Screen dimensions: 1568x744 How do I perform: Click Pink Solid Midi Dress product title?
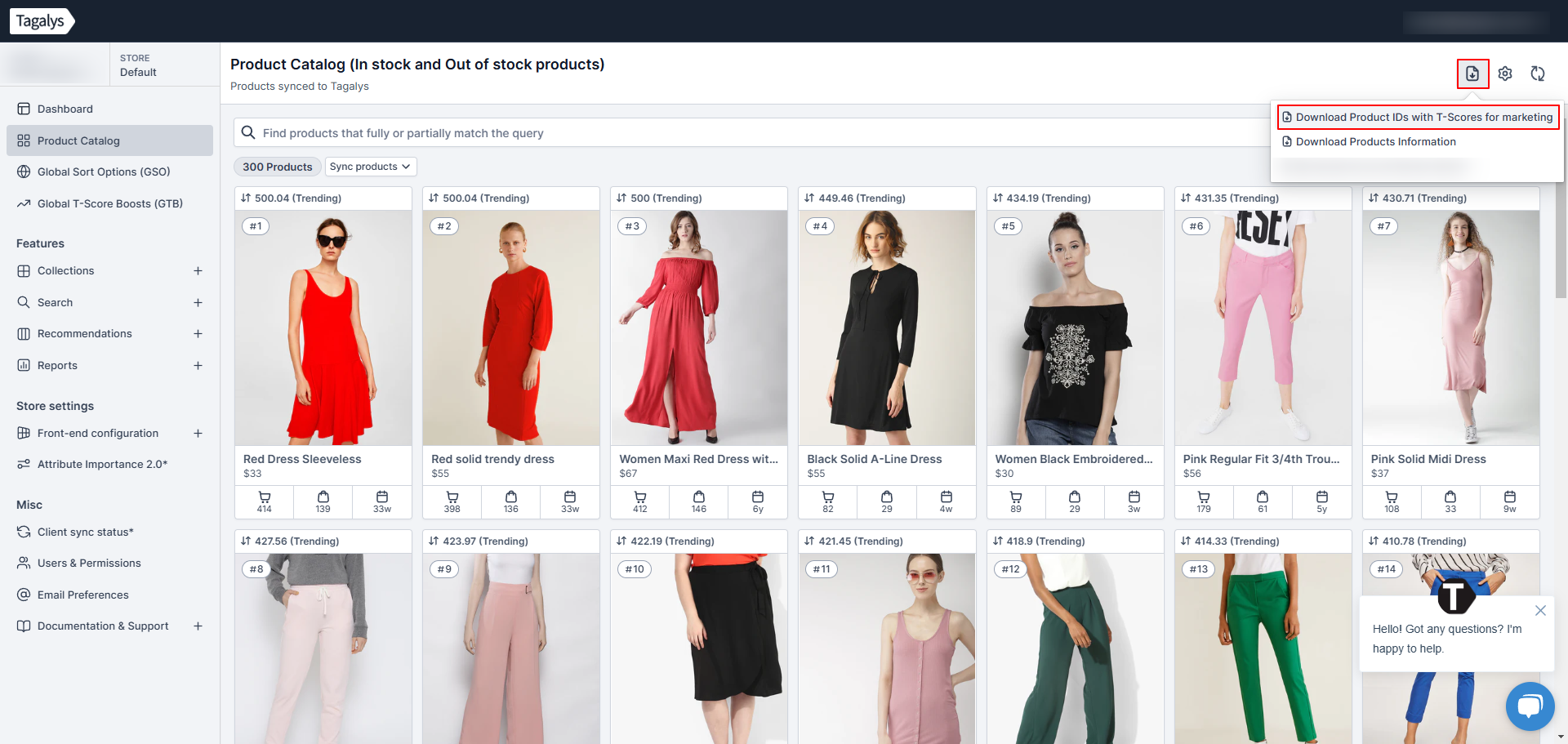coord(1428,459)
